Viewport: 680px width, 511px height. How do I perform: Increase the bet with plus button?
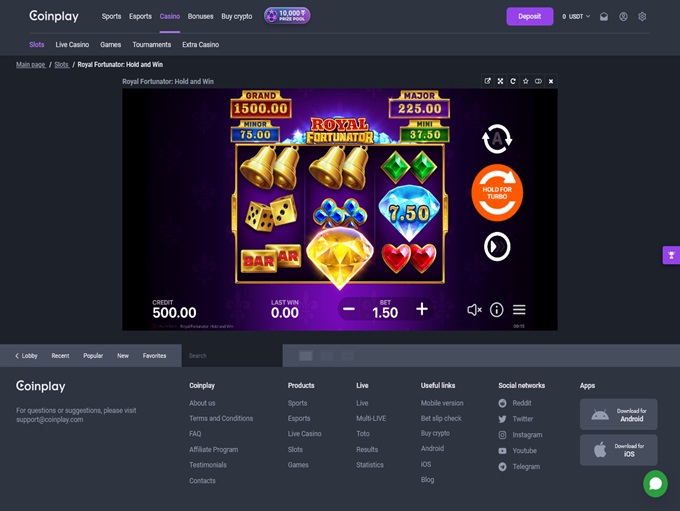pyautogui.click(x=422, y=310)
